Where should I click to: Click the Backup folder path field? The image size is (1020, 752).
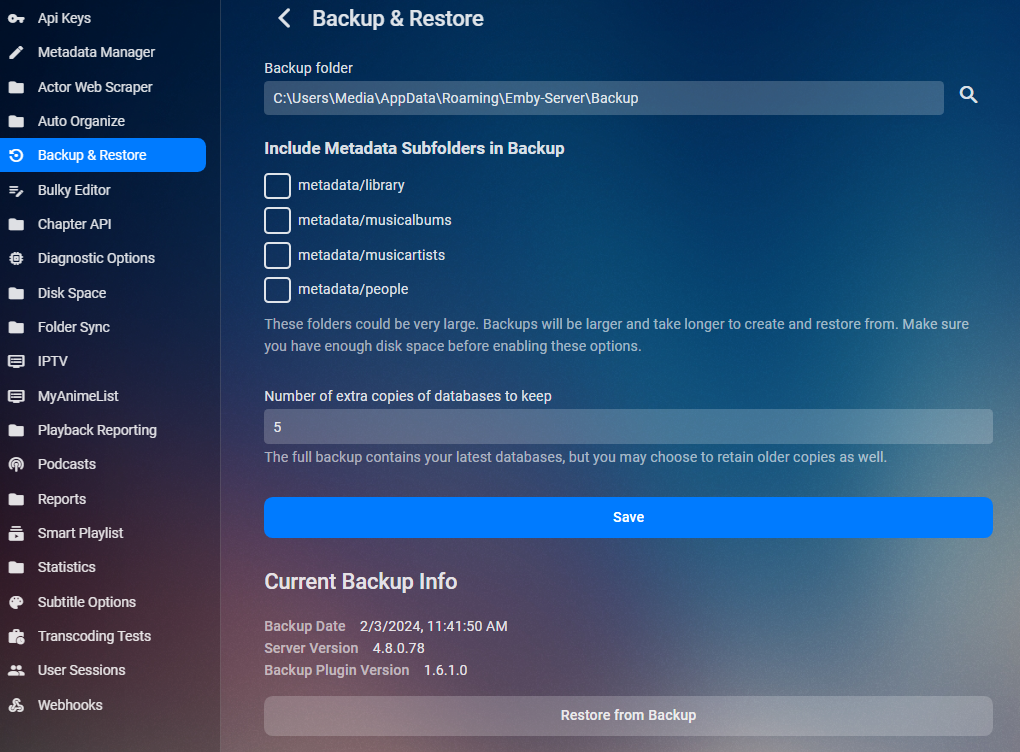(x=604, y=98)
